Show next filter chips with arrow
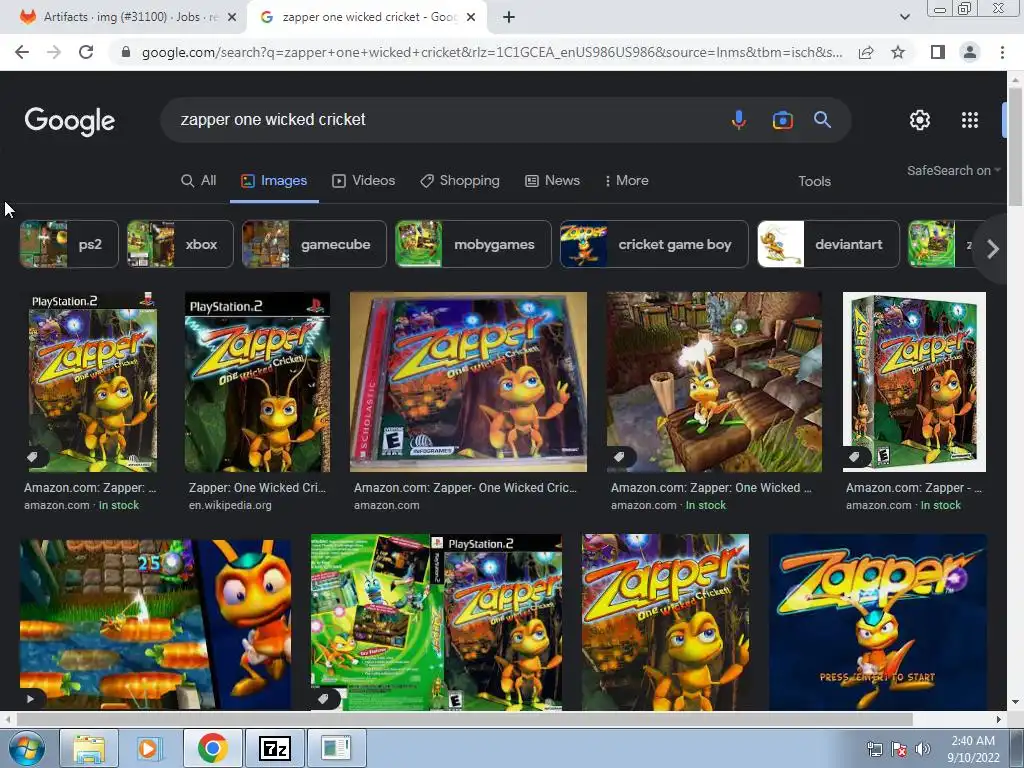 (x=993, y=249)
